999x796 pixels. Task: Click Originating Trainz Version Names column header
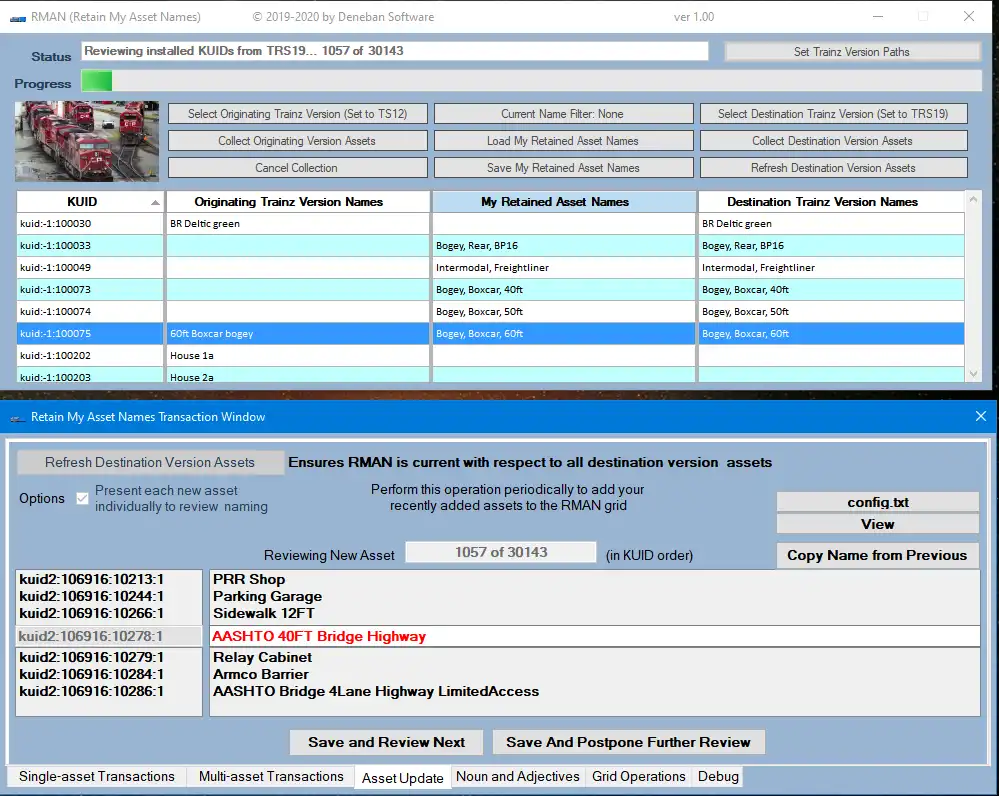pos(298,201)
